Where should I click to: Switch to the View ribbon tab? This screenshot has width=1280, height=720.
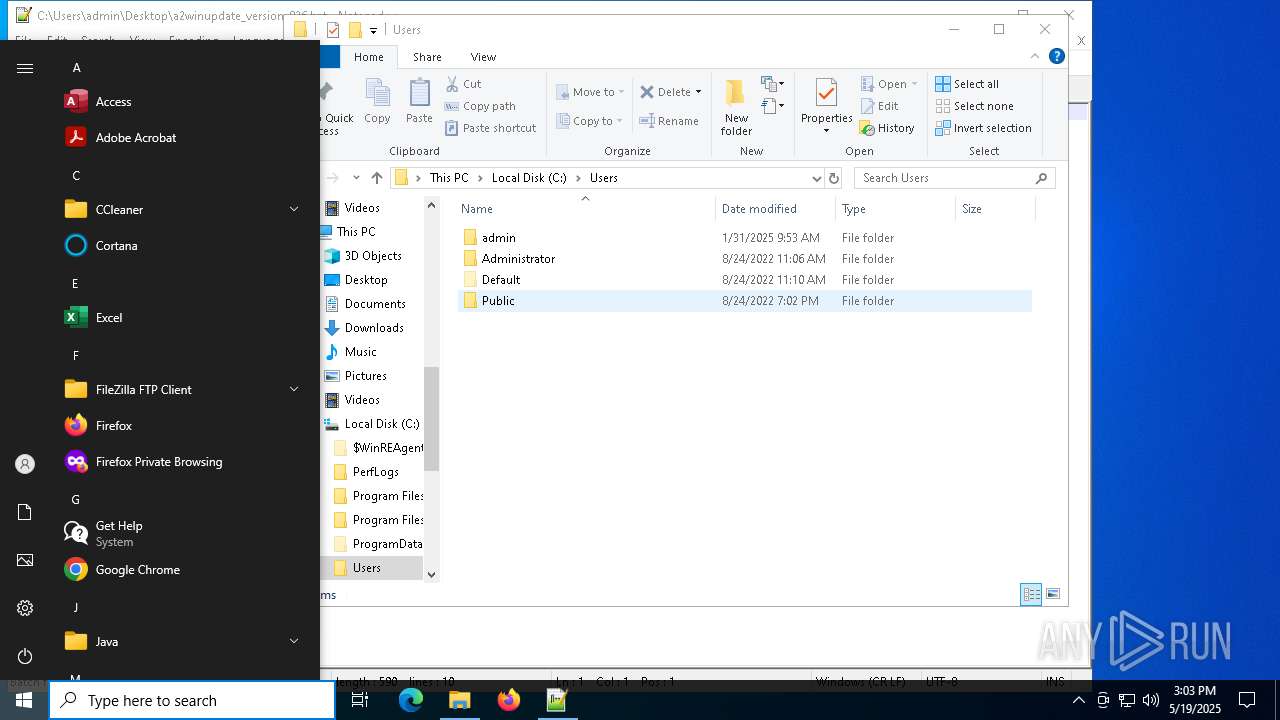483,57
